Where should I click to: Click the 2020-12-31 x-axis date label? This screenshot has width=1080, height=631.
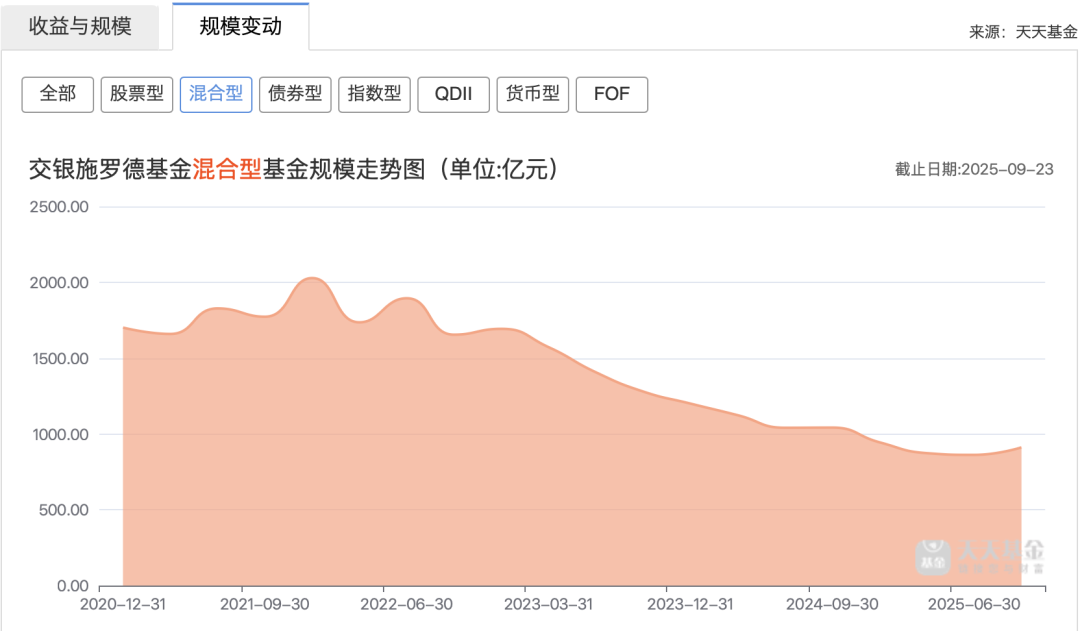tap(123, 605)
